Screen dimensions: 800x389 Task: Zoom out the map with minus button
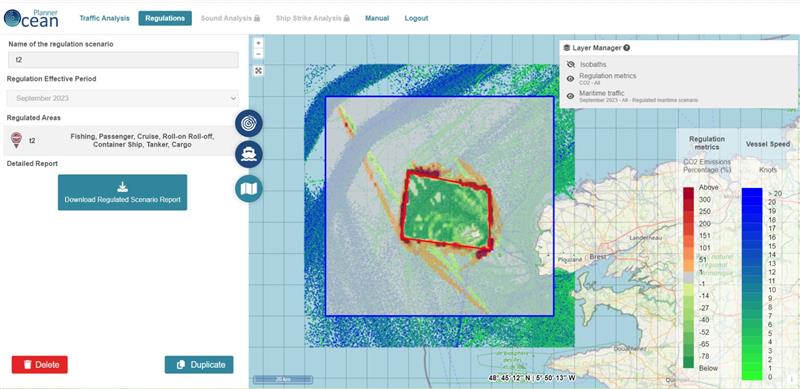tap(259, 54)
